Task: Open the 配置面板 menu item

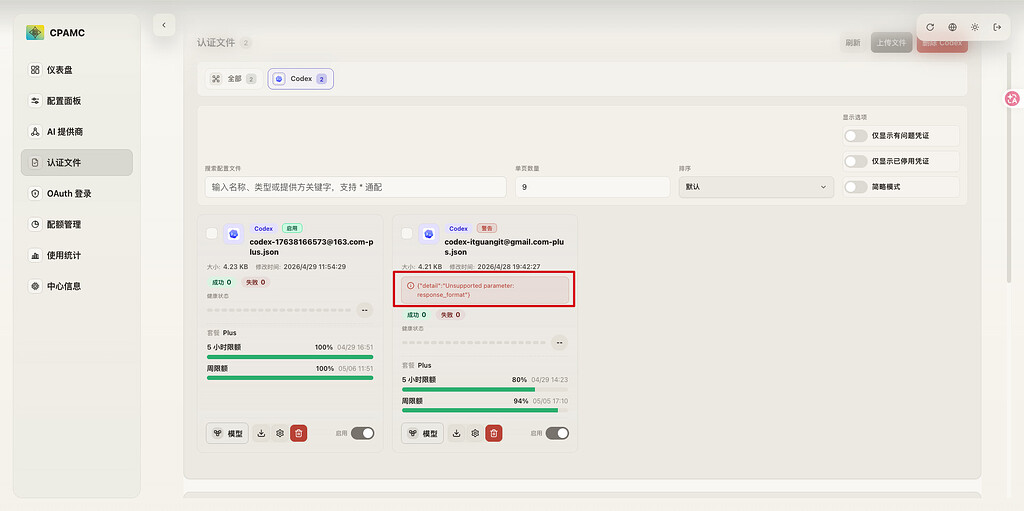Action: click(77, 101)
